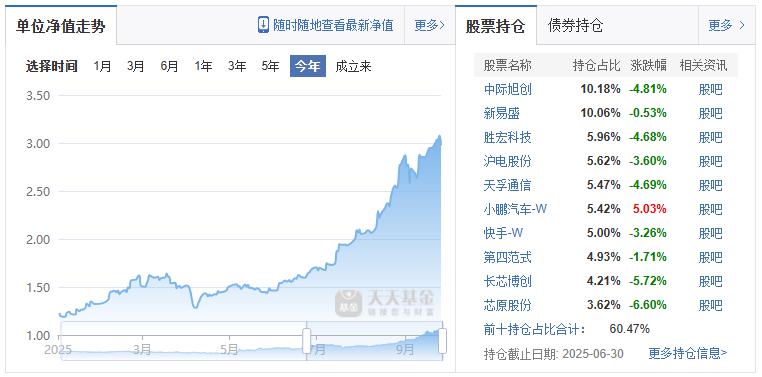Click the 持仓占比 column header
The image size is (762, 377).
(x=596, y=65)
